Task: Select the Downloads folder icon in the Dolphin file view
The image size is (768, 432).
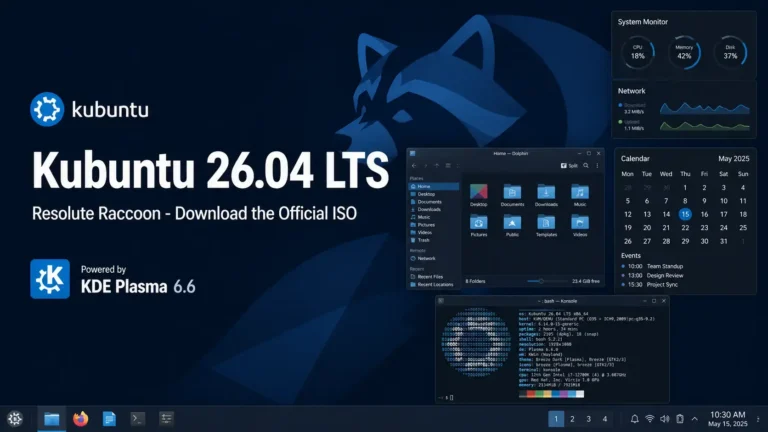Action: (546, 192)
